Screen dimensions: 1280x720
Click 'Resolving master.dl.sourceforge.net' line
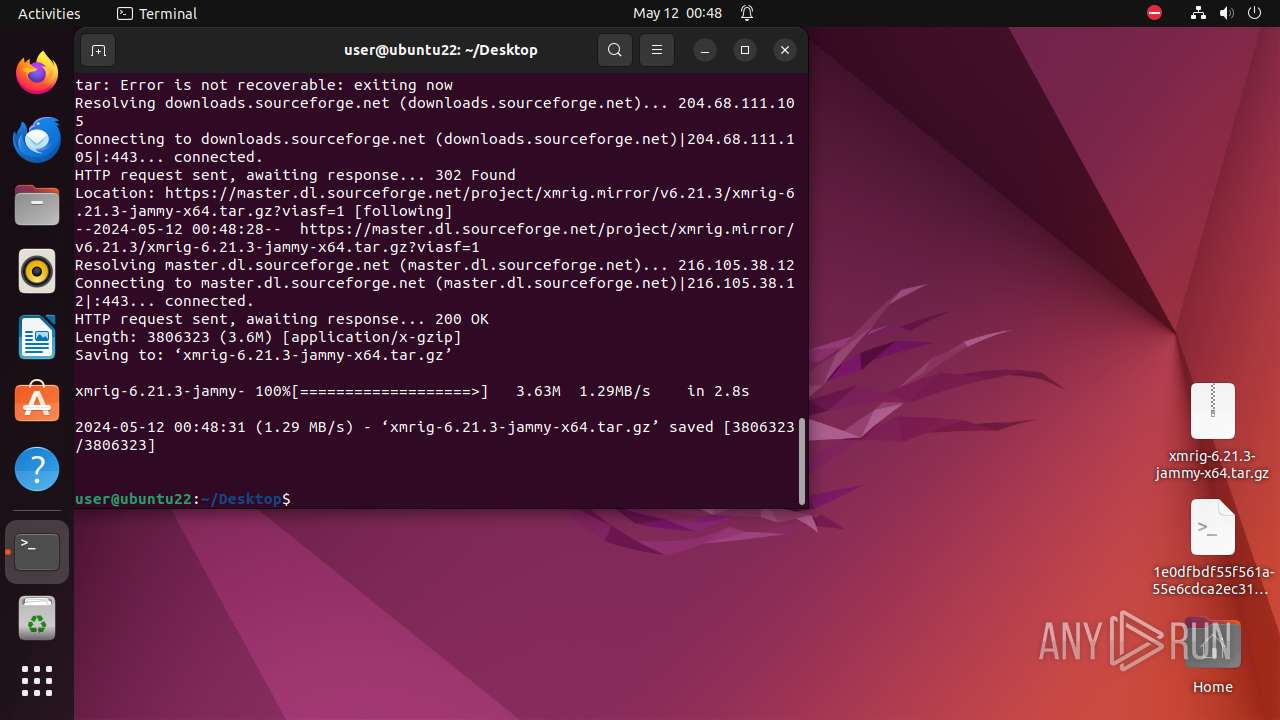pyautogui.click(x=435, y=265)
